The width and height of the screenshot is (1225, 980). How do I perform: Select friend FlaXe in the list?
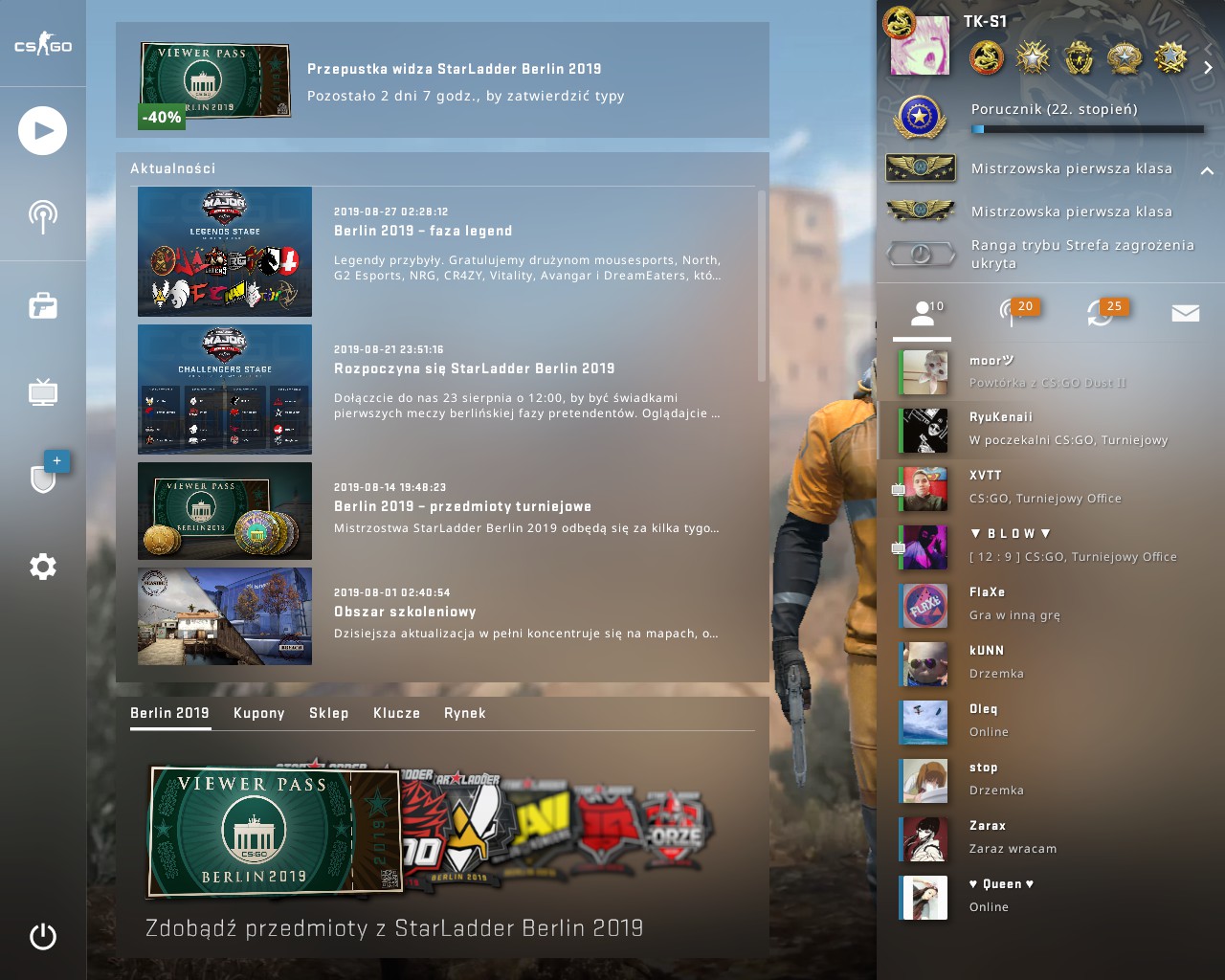tap(1051, 605)
